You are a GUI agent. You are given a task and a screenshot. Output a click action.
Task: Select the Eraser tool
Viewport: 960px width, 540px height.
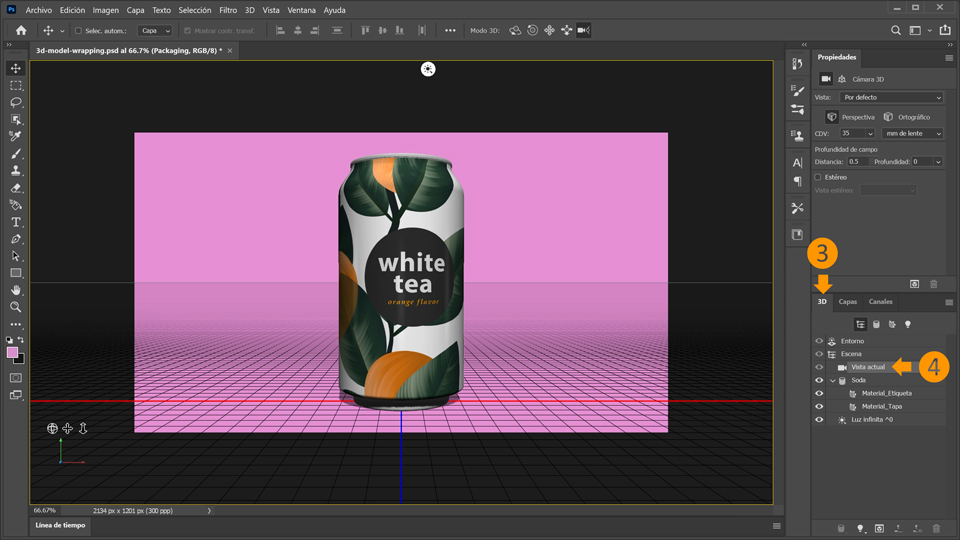[x=16, y=188]
